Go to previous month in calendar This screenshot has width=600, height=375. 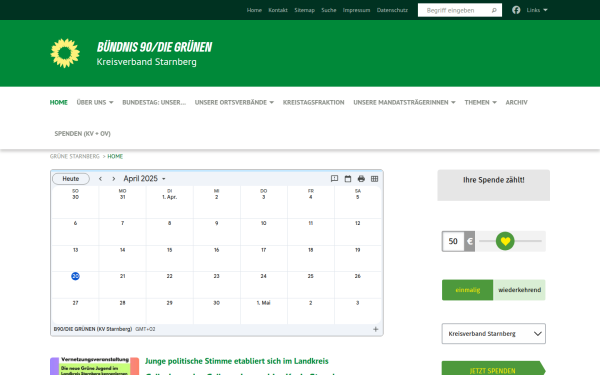[x=100, y=179]
